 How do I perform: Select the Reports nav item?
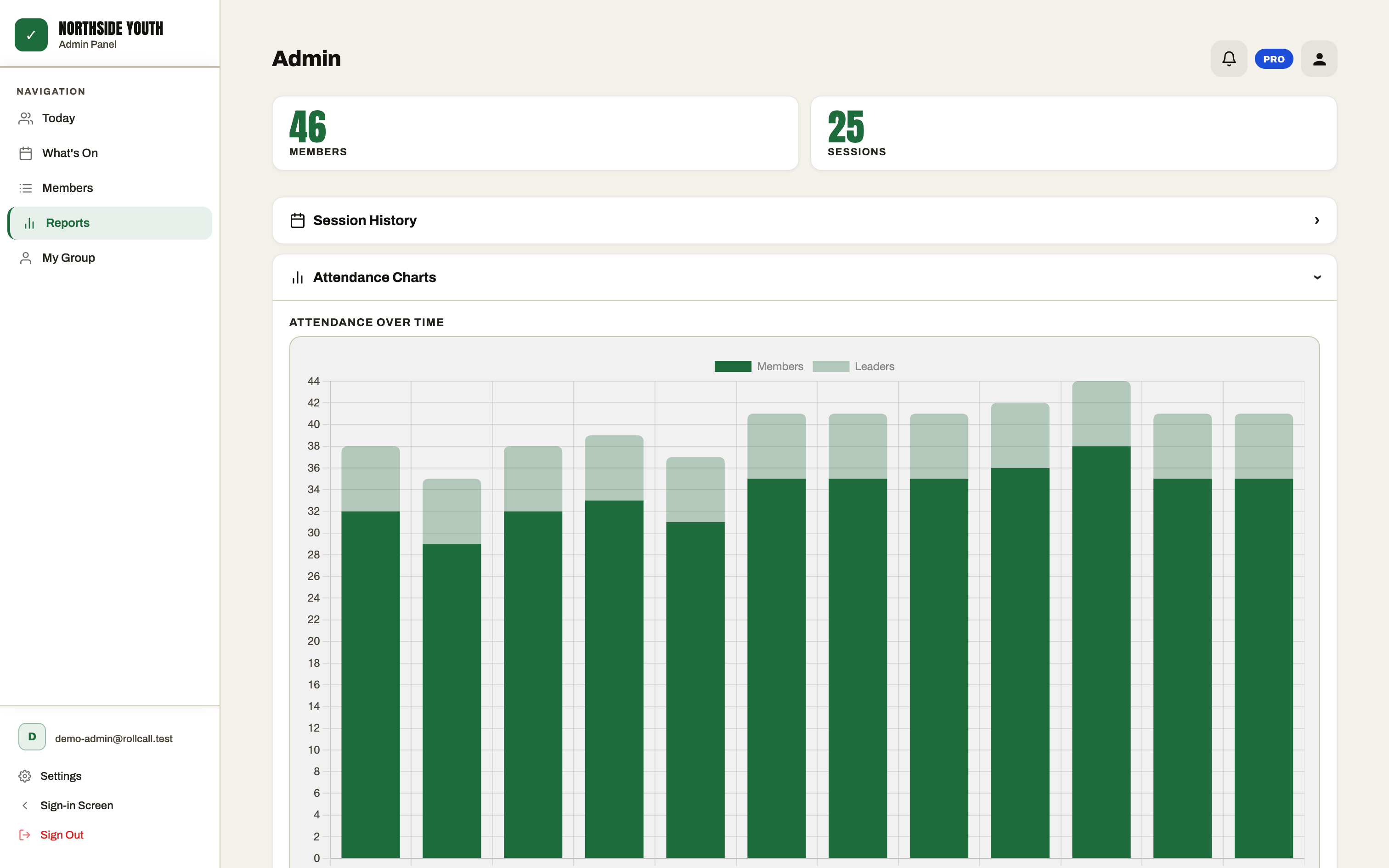pos(110,223)
